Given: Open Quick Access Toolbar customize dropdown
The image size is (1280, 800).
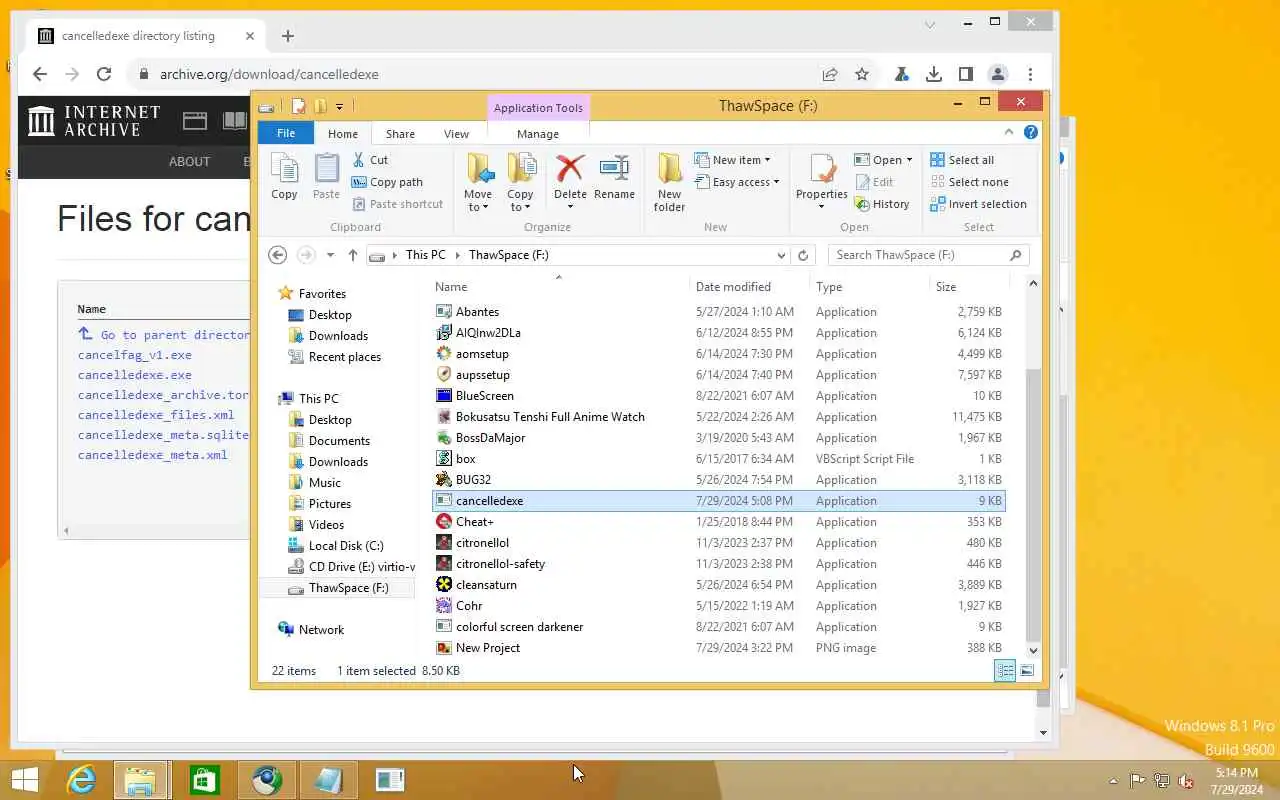Looking at the screenshot, I should coord(340,106).
